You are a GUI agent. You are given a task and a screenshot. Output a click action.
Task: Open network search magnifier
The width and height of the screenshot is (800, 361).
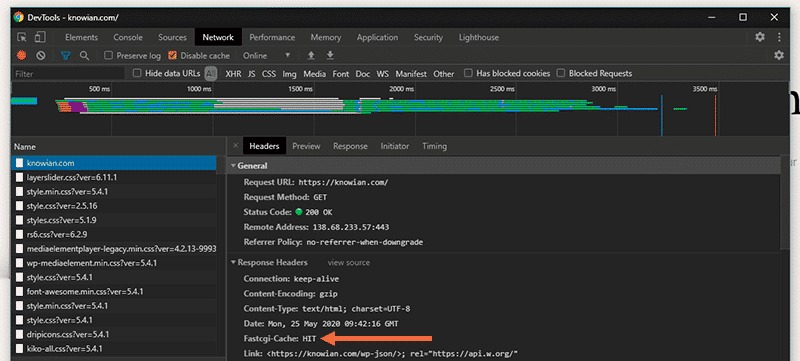tap(85, 56)
